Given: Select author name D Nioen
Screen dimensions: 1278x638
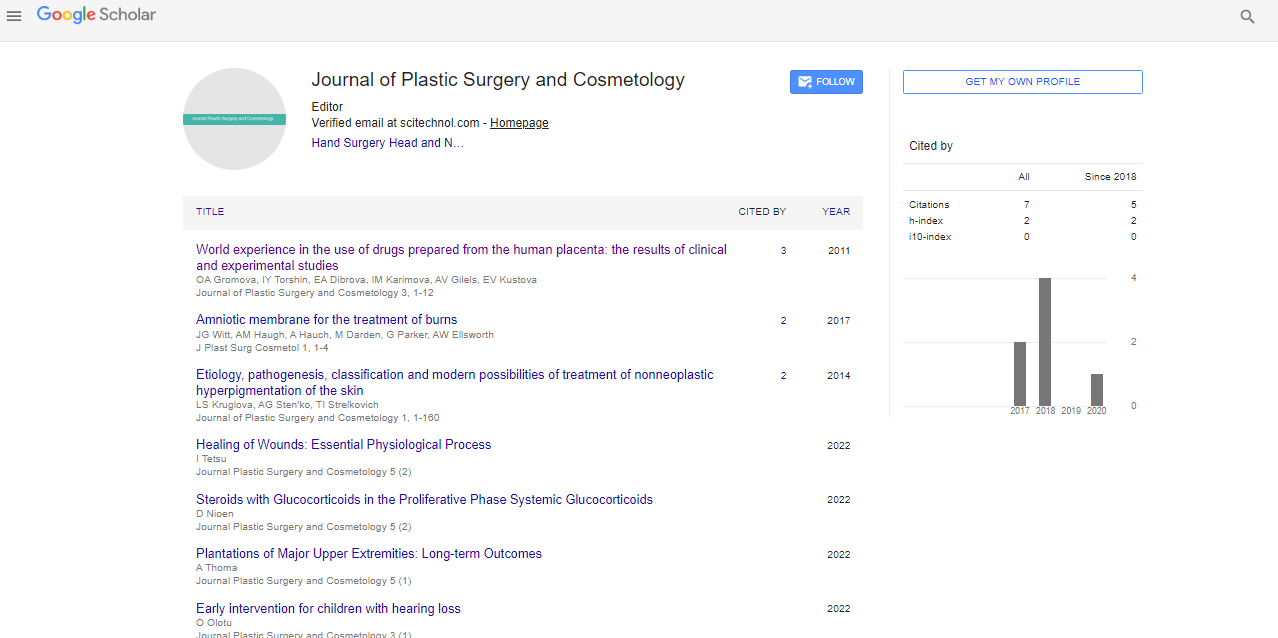Looking at the screenshot, I should tap(214, 514).
